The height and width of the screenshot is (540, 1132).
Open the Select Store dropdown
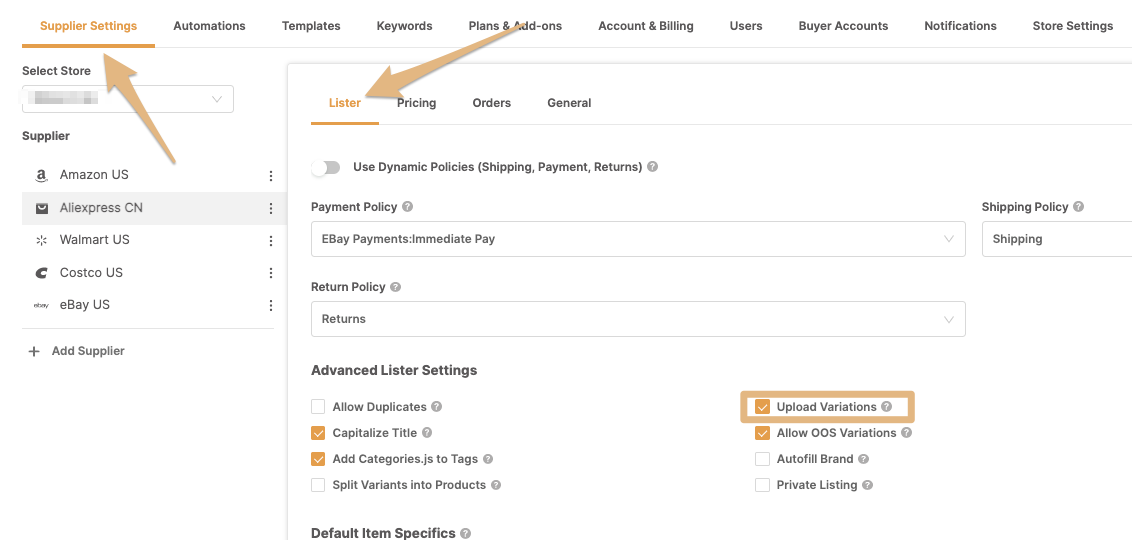128,99
